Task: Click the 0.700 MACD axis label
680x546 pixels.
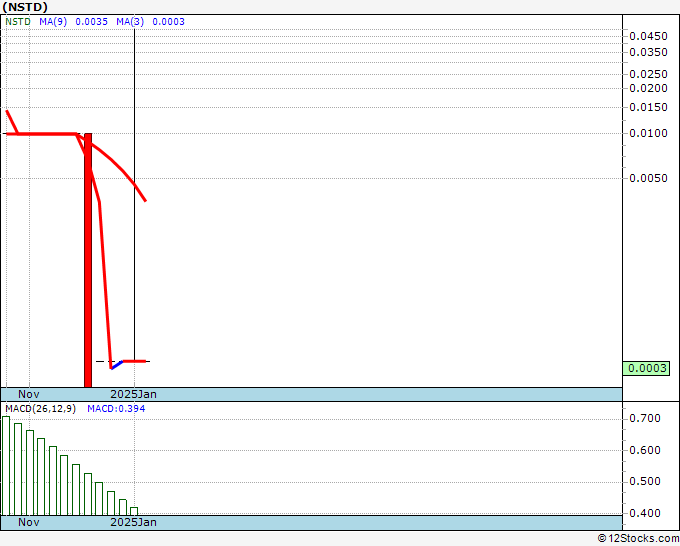Action: click(645, 418)
